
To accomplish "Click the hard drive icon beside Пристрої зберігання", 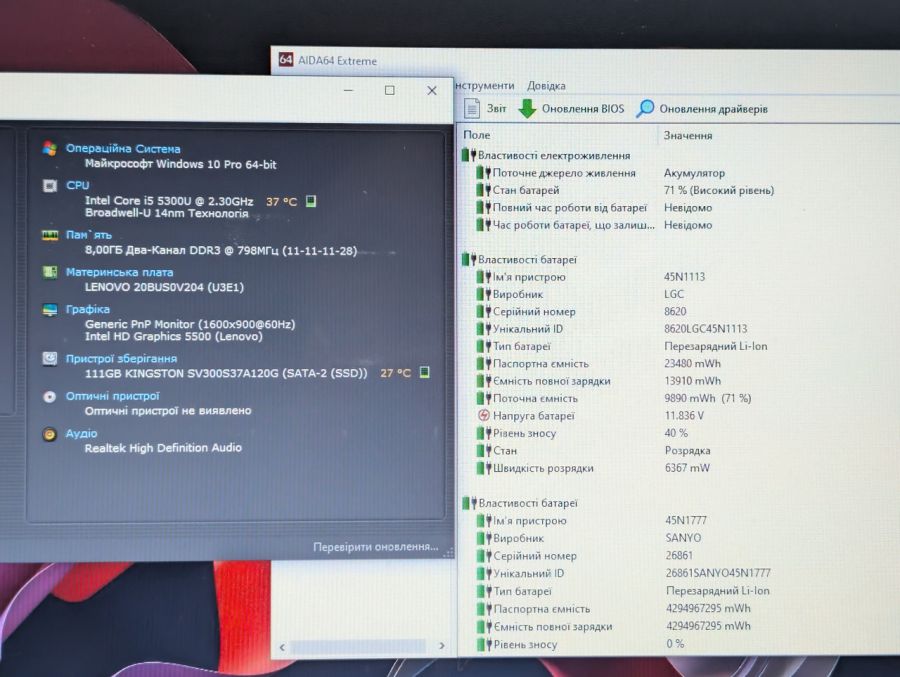I will coord(50,358).
